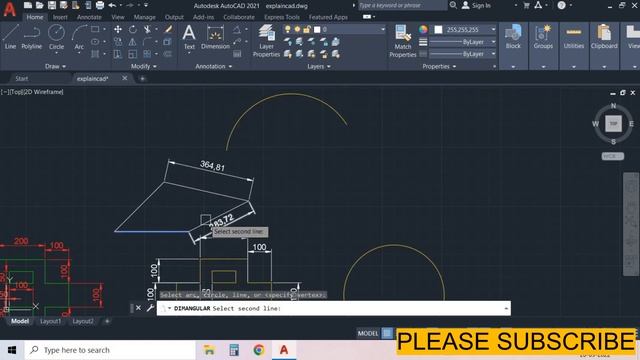Expand the Modify panel

coord(144,66)
